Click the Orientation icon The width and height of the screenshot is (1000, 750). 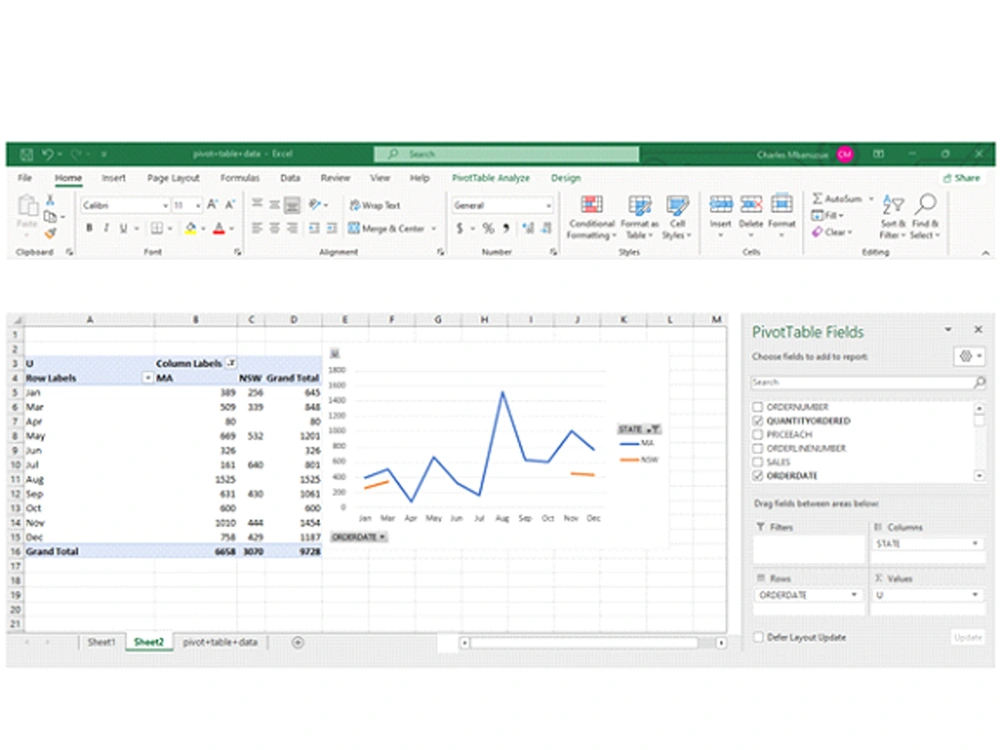click(x=314, y=204)
